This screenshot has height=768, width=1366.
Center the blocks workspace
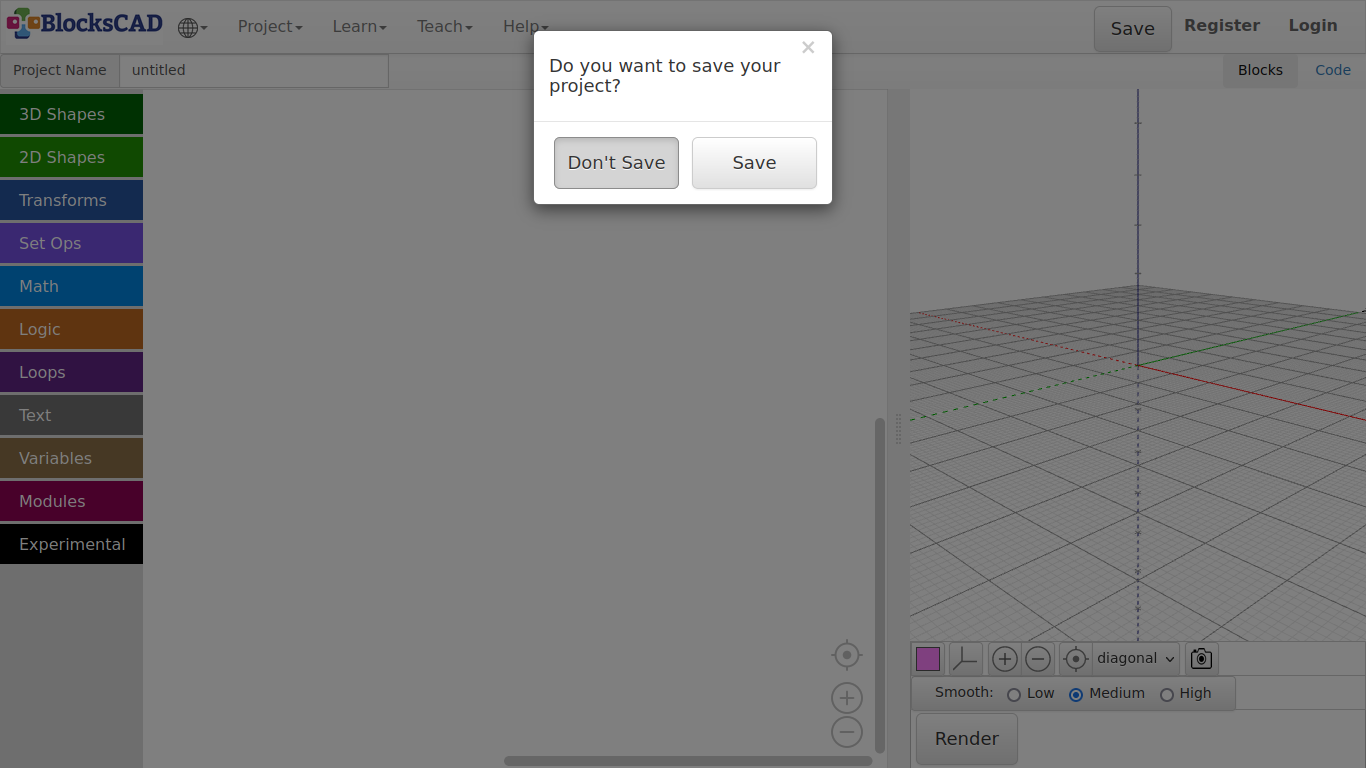coord(847,655)
